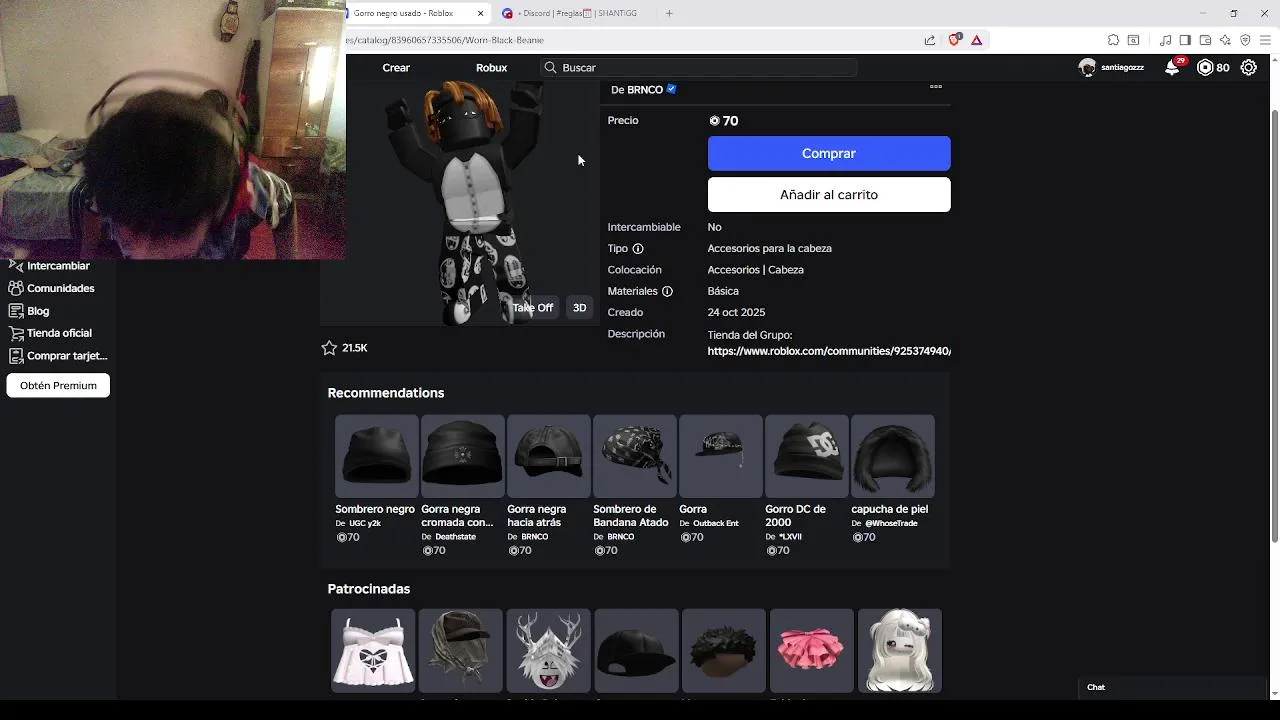The image size is (1280, 720).
Task: Click the Obtén Premium button
Action: [x=58, y=385]
